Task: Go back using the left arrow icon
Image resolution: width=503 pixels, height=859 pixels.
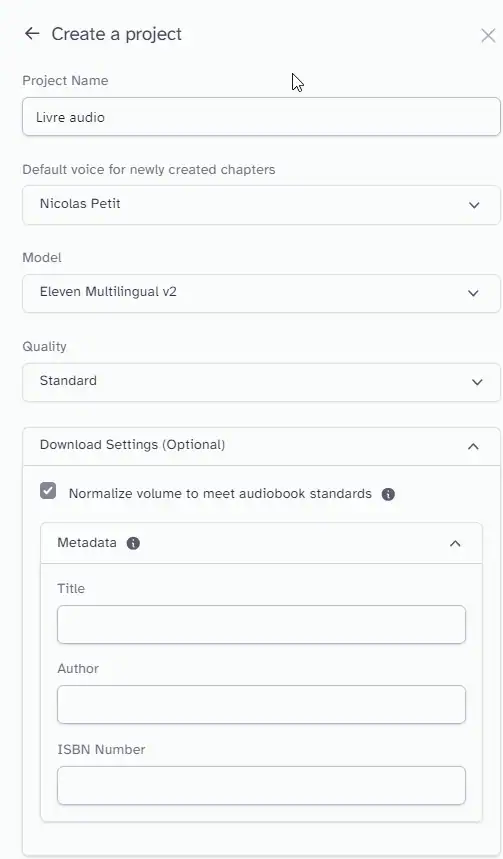Action: tap(32, 33)
